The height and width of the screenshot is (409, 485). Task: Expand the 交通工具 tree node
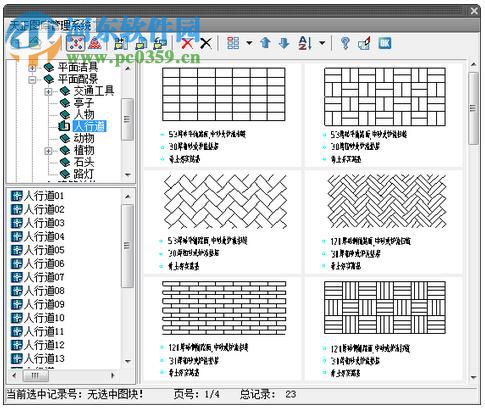(48, 92)
